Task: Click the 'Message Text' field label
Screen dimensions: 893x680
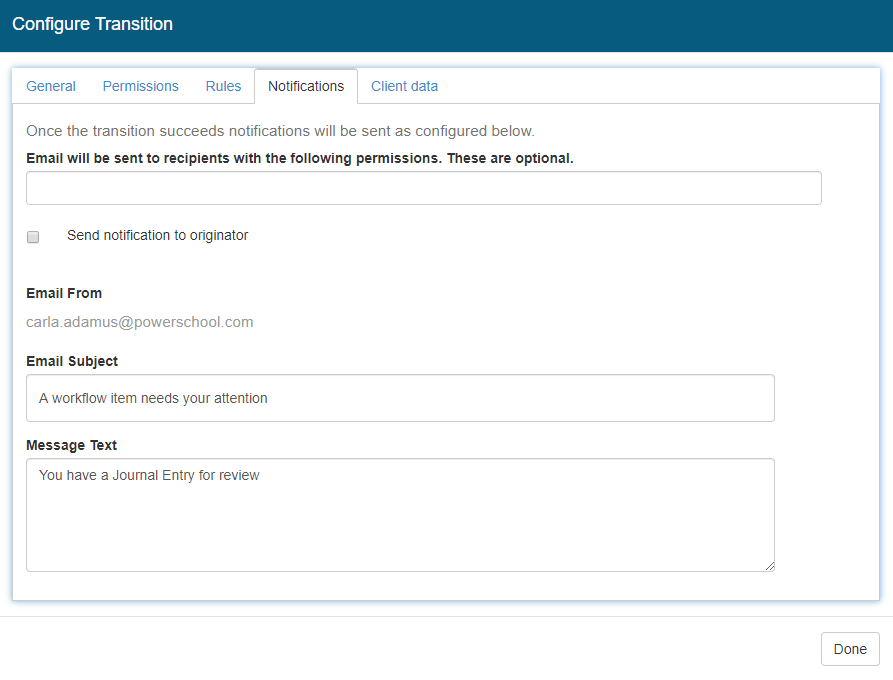Action: tap(71, 445)
